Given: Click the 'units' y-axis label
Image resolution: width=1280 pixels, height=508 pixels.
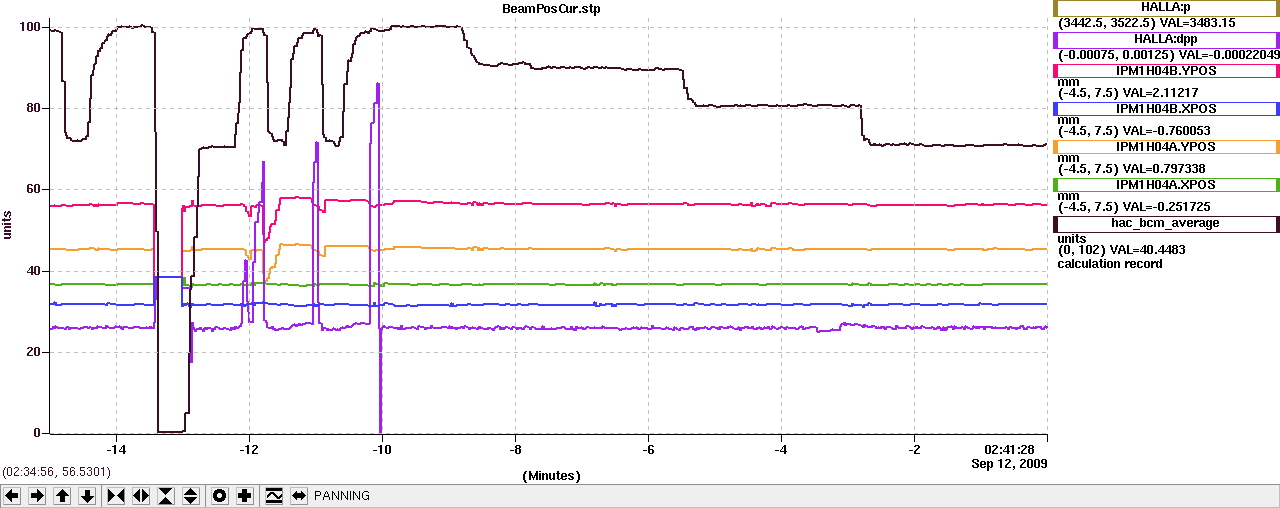Looking at the screenshot, I should click(x=8, y=223).
